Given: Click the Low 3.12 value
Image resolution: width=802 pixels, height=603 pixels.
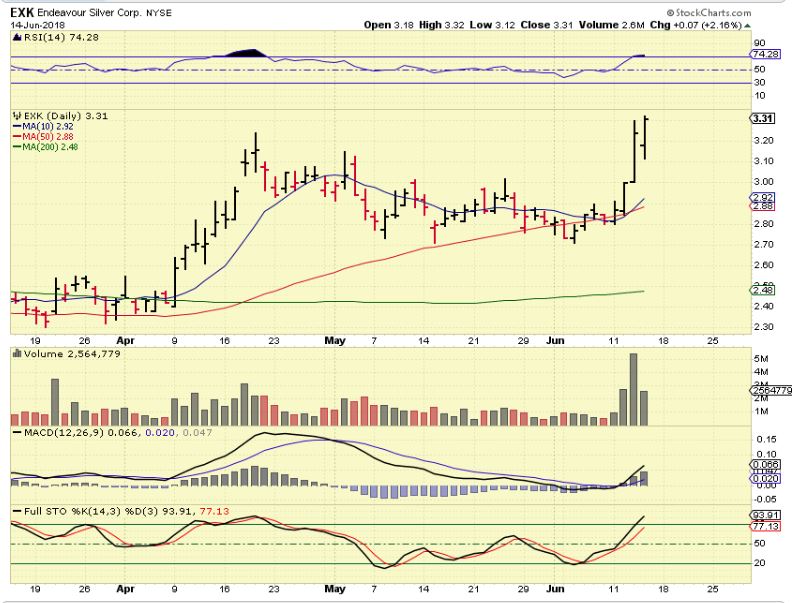Looking at the screenshot, I should 492,25.
